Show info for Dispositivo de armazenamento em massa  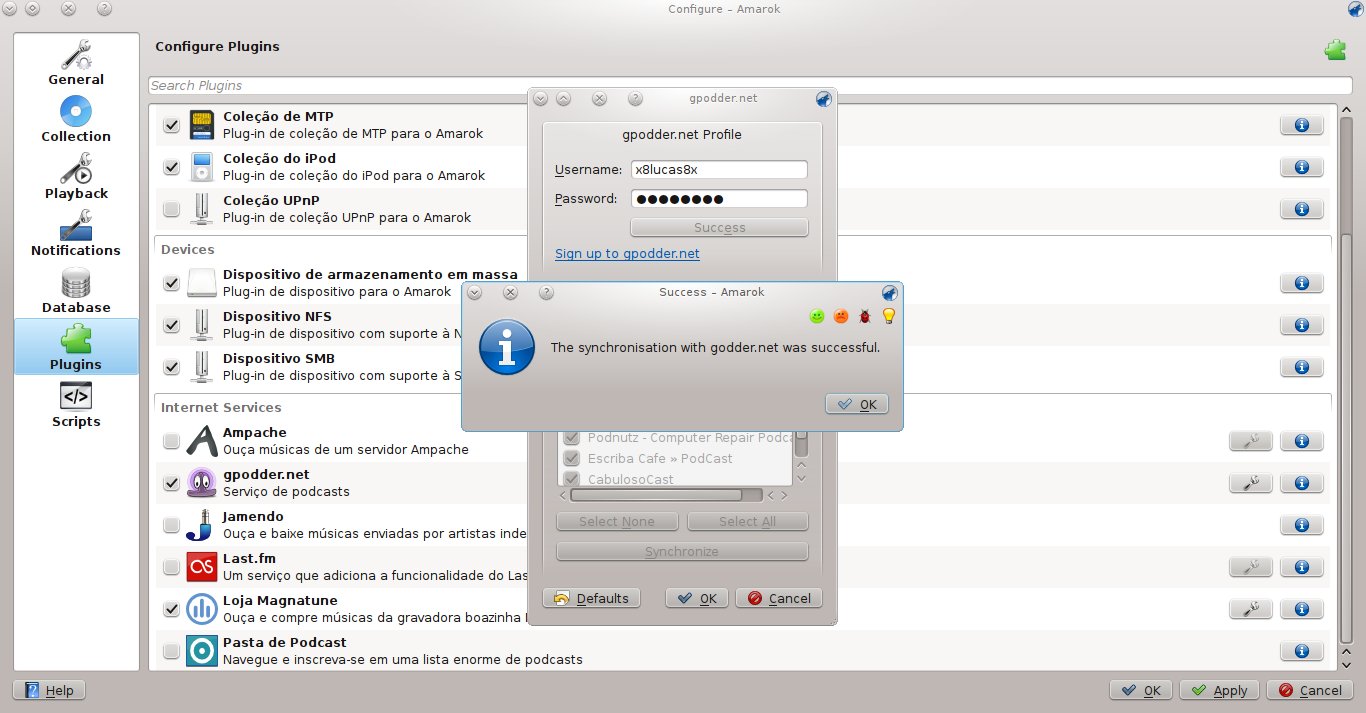click(x=1301, y=283)
